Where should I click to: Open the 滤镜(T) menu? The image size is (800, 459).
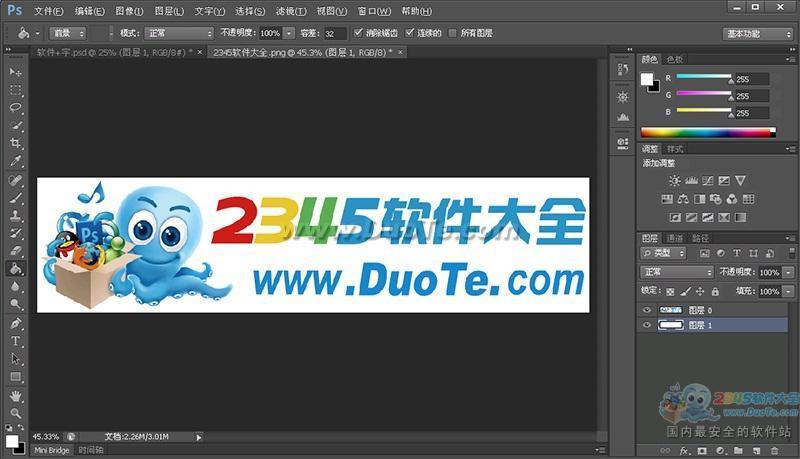pyautogui.click(x=291, y=11)
